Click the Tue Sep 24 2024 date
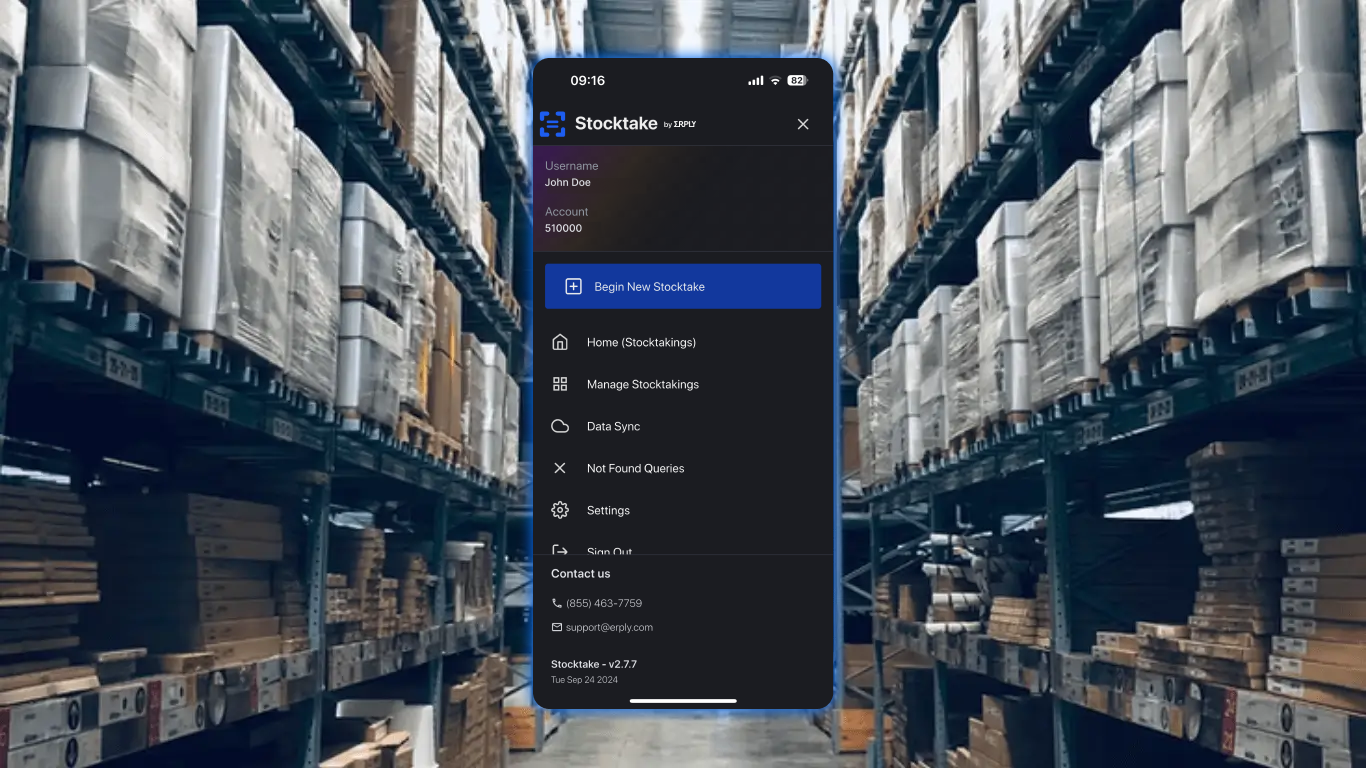The height and width of the screenshot is (768, 1366). pos(584,680)
